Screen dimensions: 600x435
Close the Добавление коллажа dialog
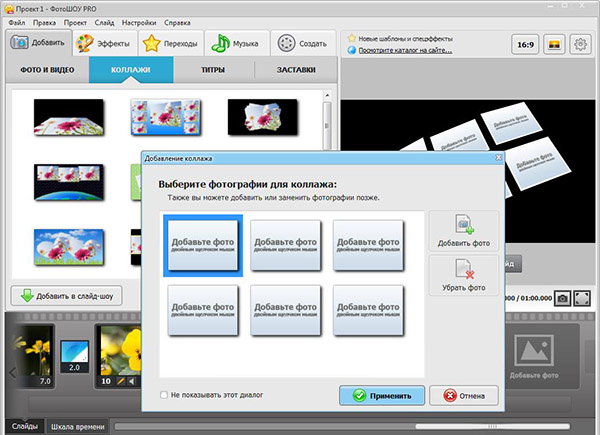coord(499,158)
